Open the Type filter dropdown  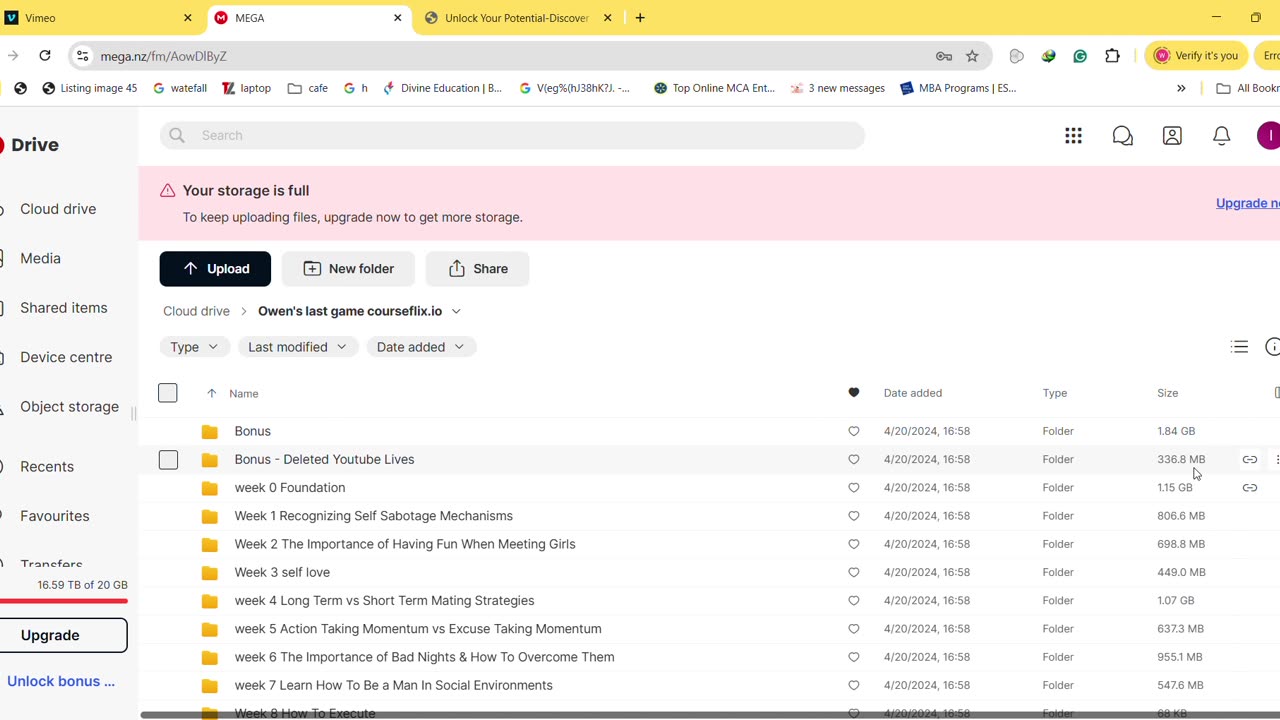point(194,347)
